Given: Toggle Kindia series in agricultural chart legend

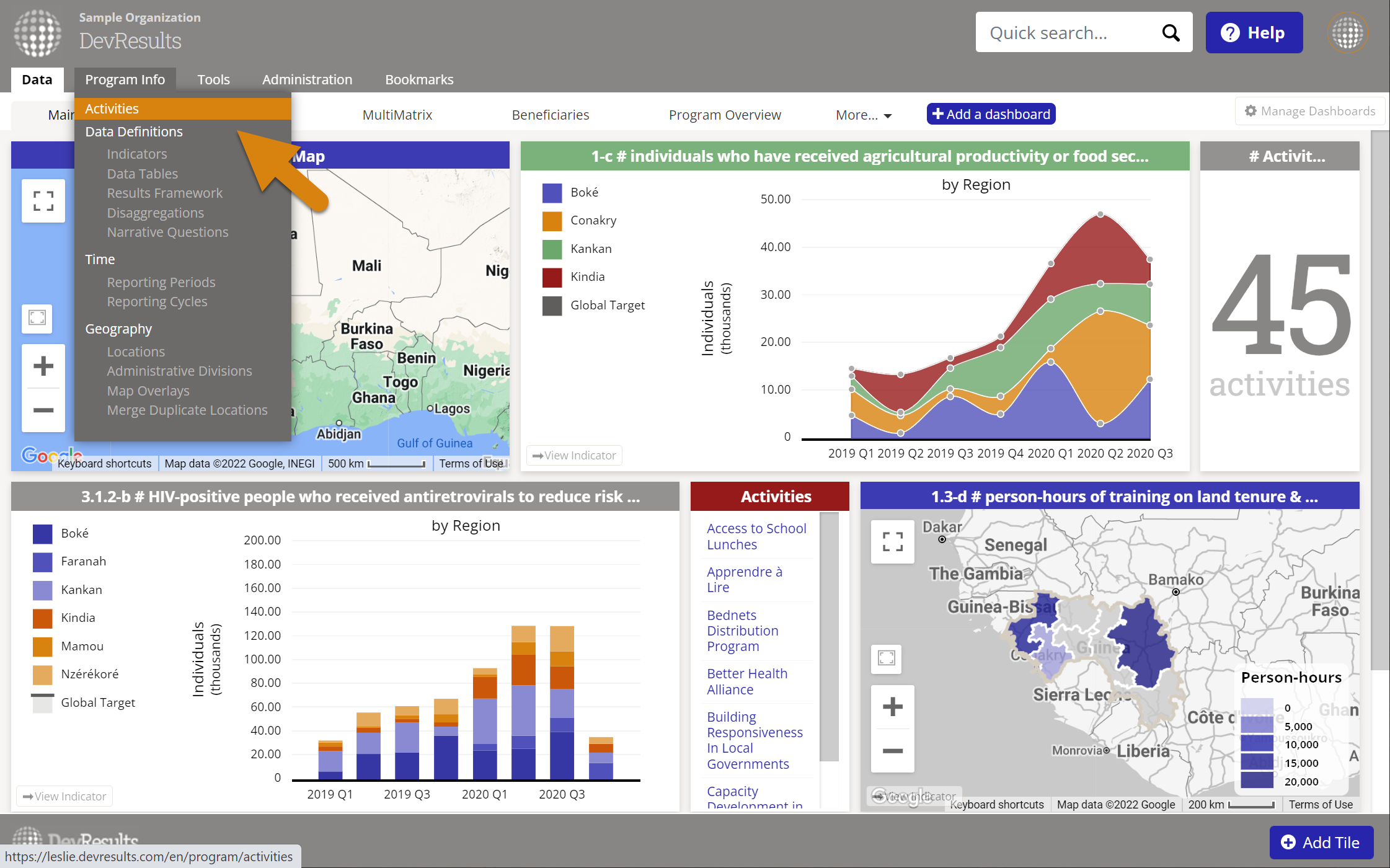Looking at the screenshot, I should coord(587,277).
